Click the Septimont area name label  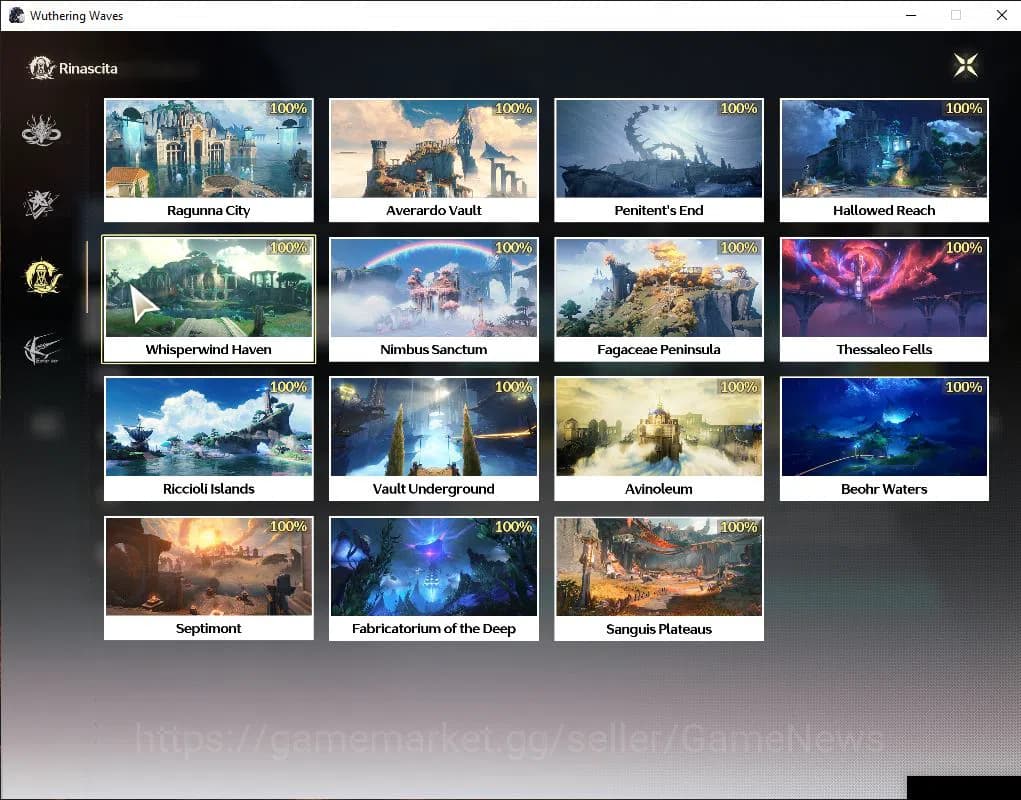[x=208, y=628]
